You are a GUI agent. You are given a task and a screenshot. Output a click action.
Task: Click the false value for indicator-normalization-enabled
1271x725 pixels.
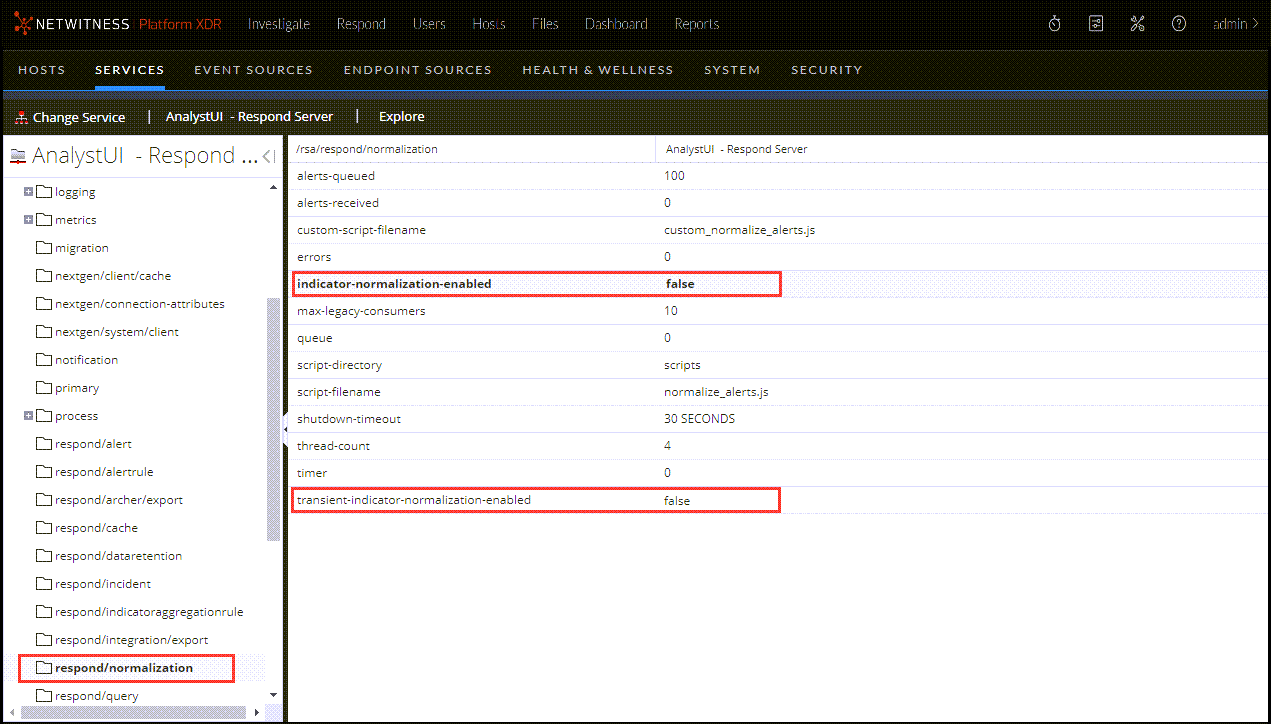click(x=680, y=283)
